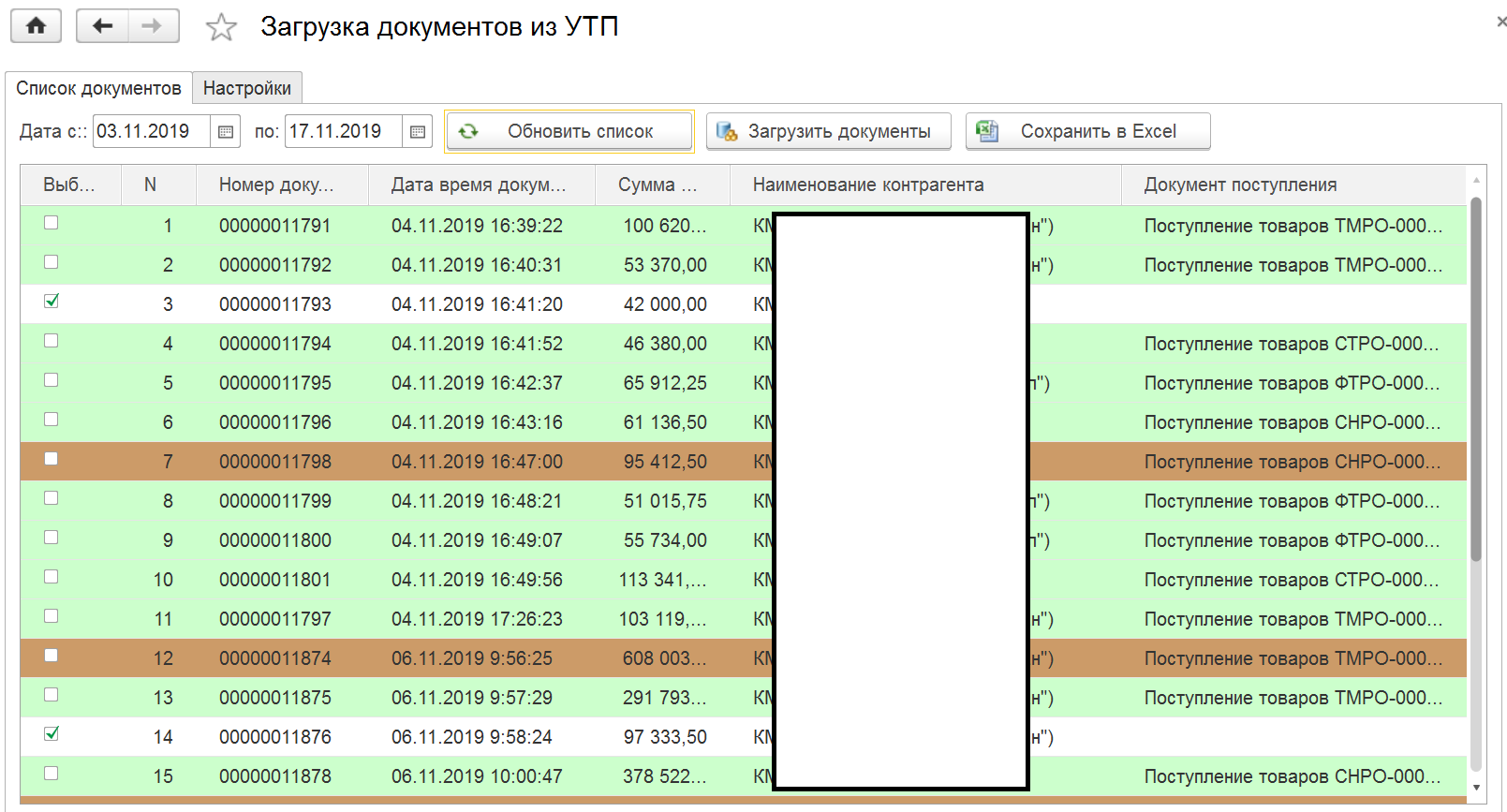Viewport: 1507px width, 812px height.
Task: Uncheck the checkbox for document 00000011793
Action: coord(52,302)
